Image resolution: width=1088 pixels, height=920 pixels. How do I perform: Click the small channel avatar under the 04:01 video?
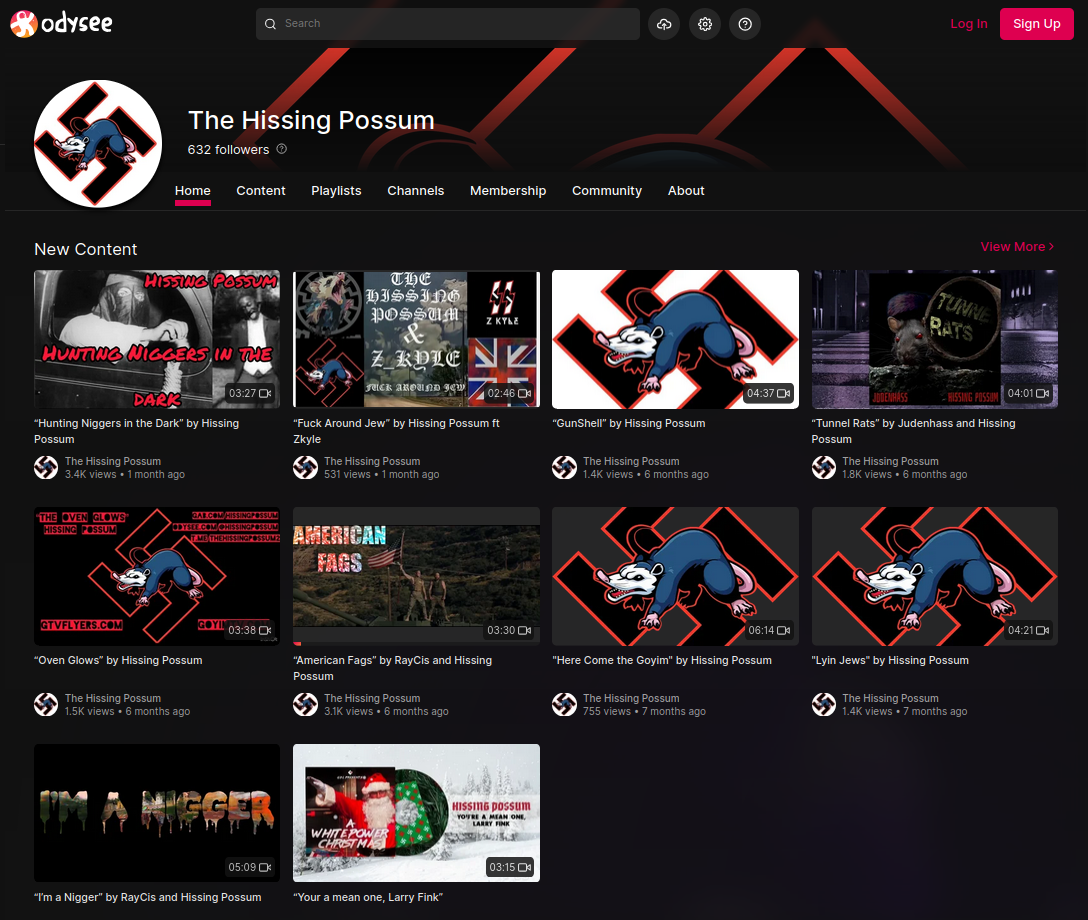coord(824,468)
